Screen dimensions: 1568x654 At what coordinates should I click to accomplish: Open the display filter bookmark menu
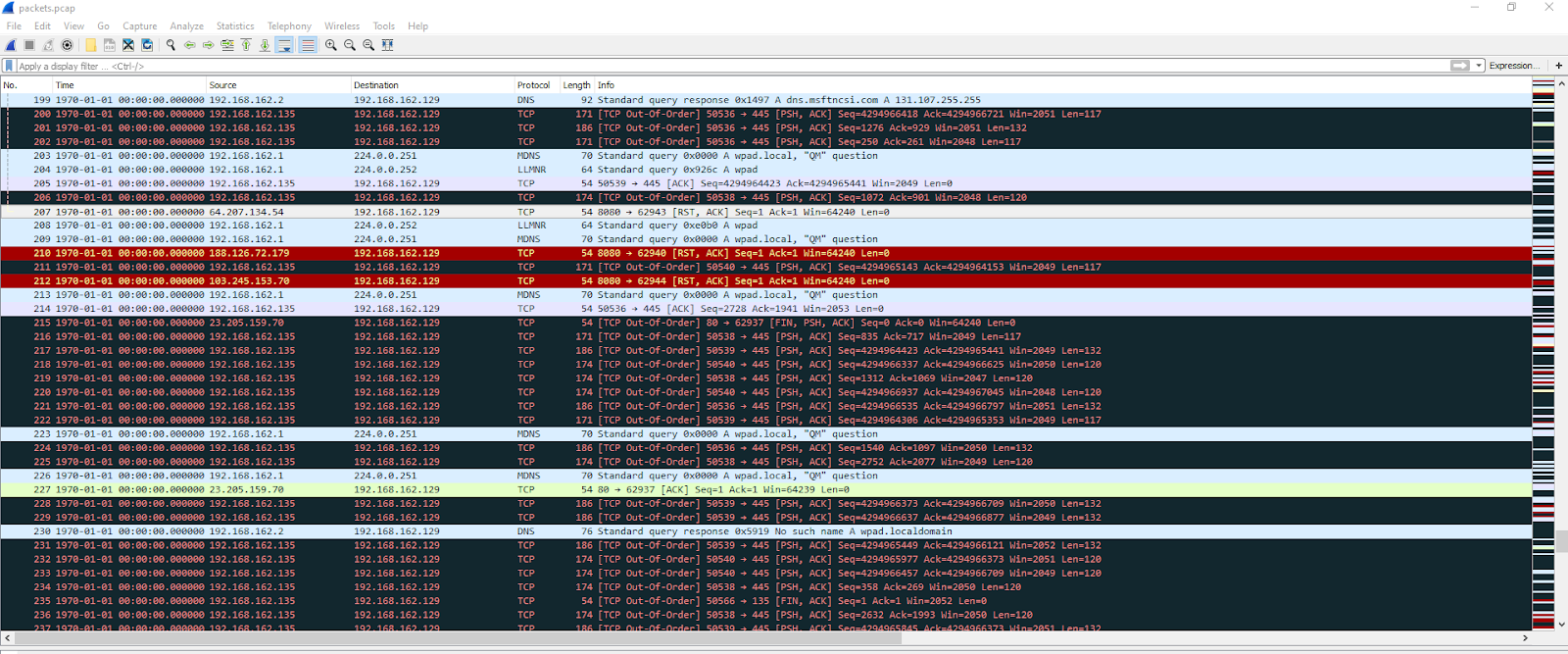click(9, 66)
